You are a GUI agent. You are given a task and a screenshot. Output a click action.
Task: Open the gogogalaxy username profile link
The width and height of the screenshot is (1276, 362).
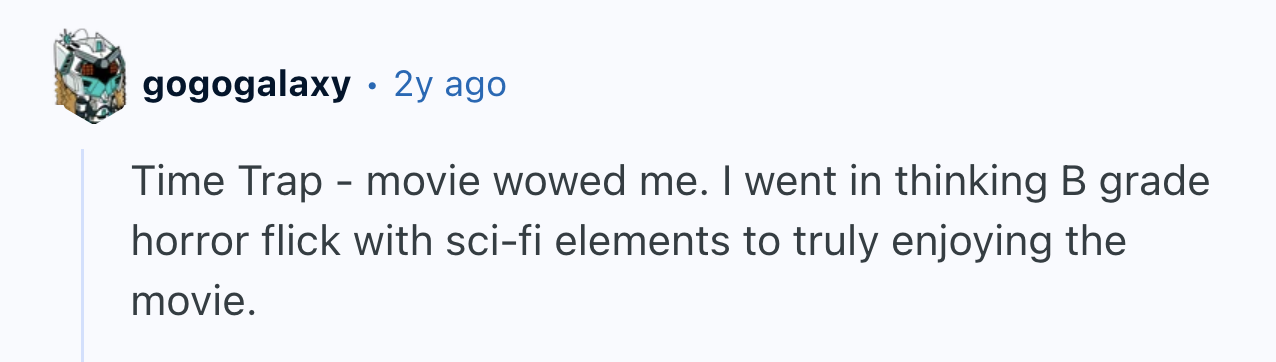[x=246, y=86]
